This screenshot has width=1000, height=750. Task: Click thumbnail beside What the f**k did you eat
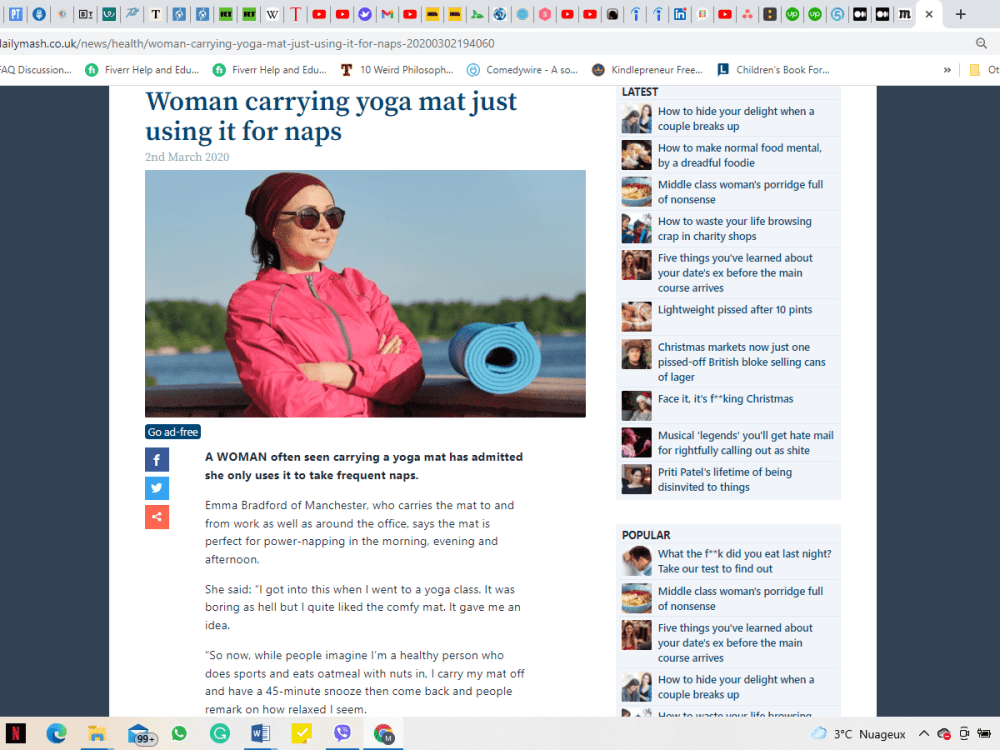(636, 561)
